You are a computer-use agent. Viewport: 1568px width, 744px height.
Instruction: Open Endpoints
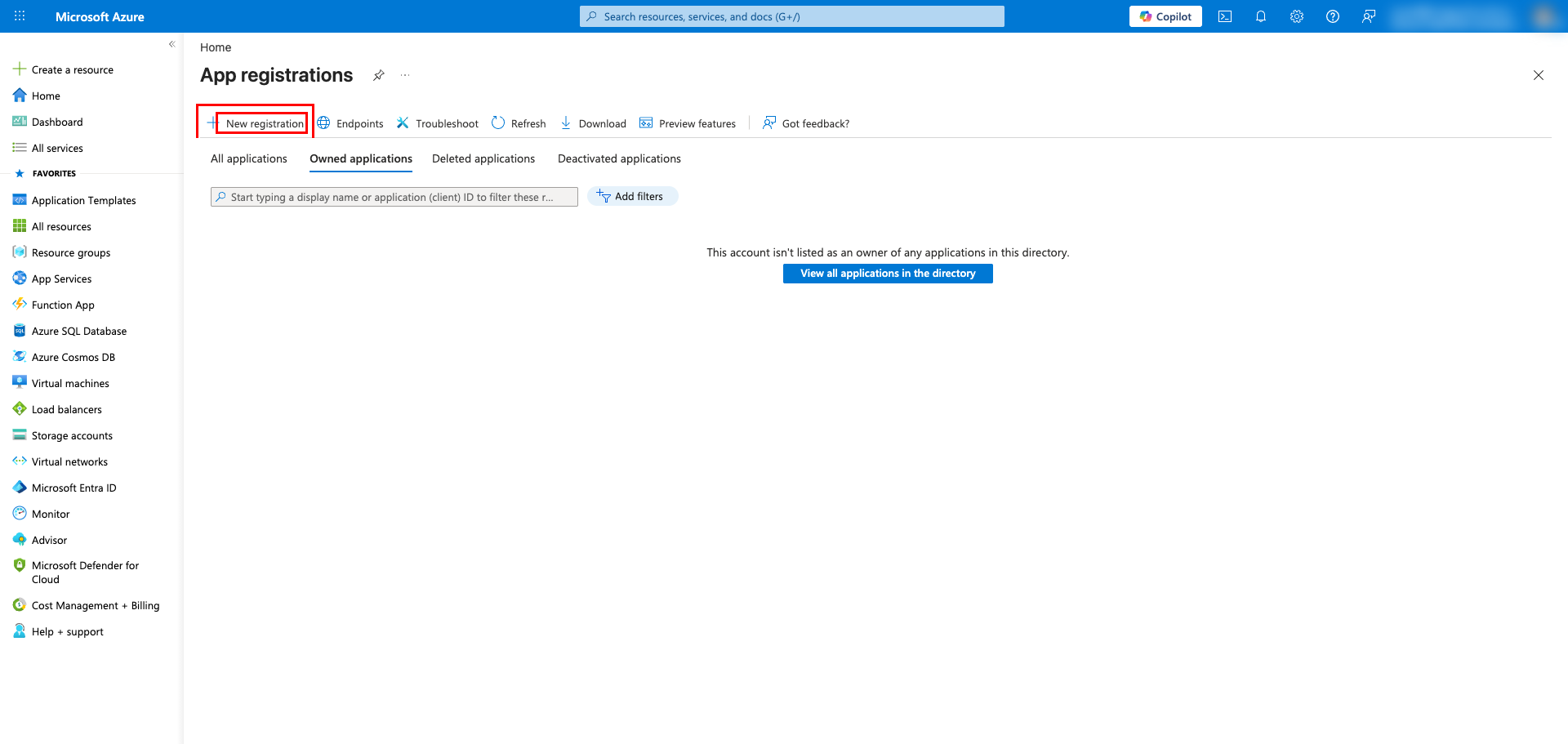[x=350, y=123]
